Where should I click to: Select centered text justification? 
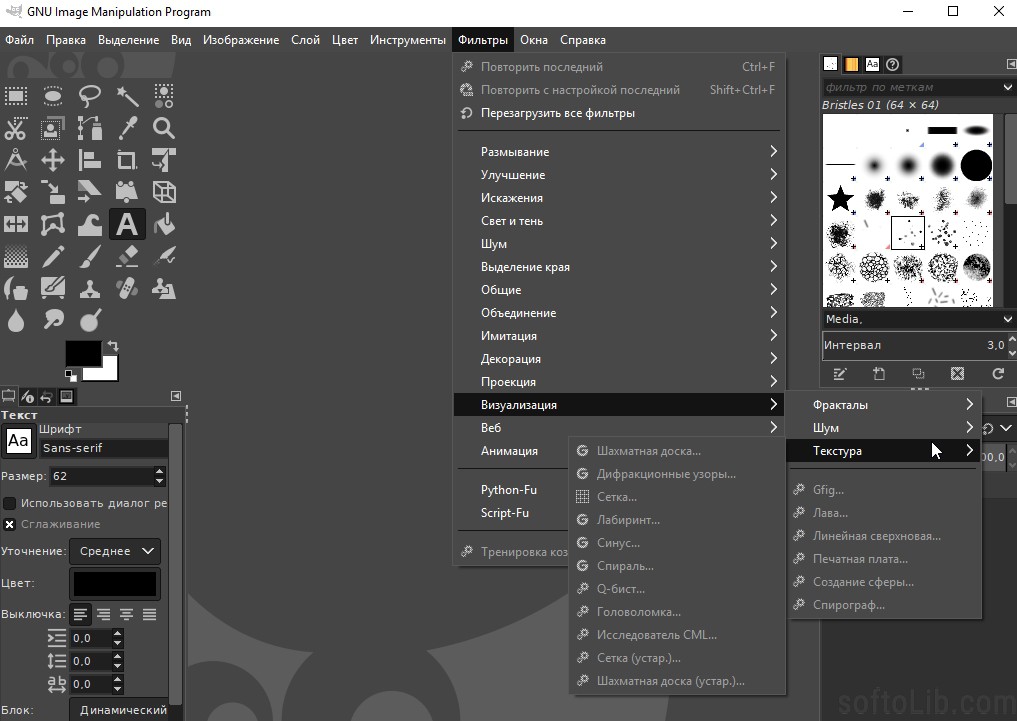coord(126,614)
